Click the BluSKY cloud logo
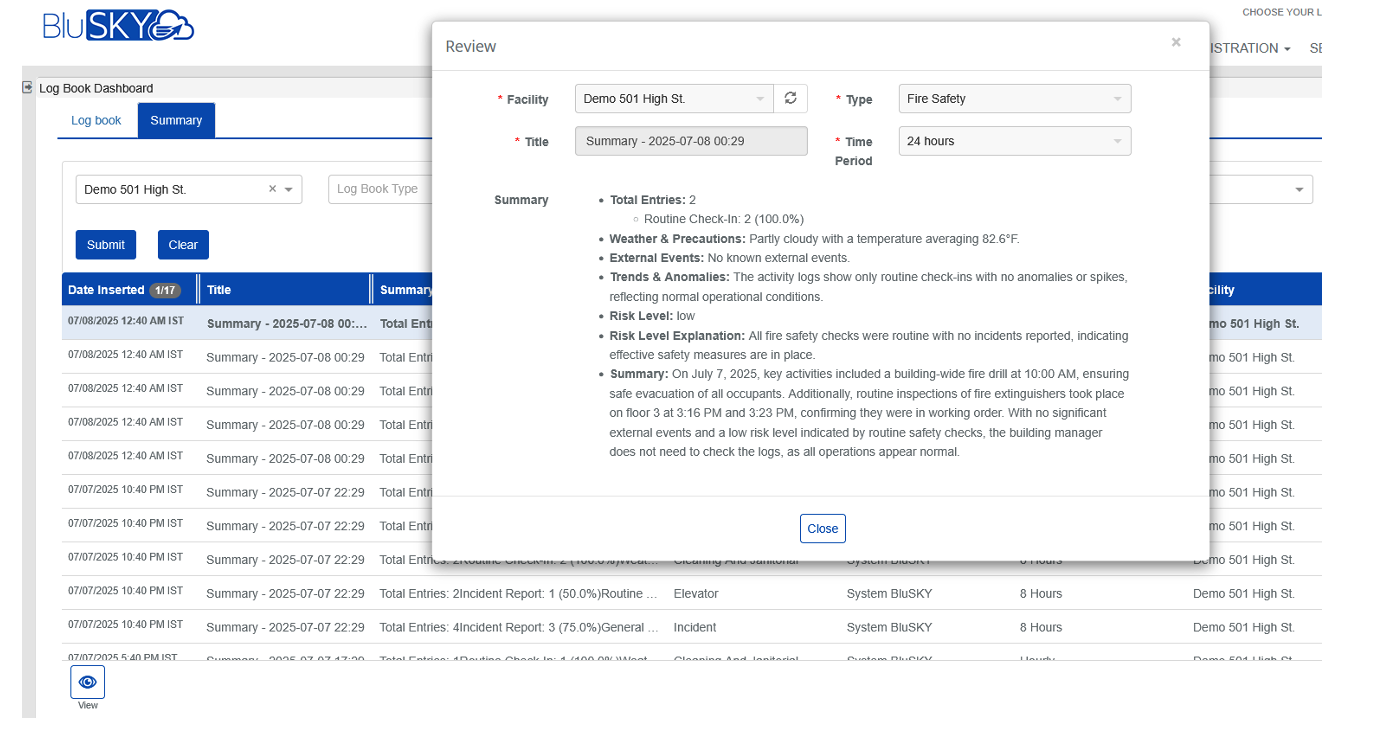Viewport: 1376px width, 732px height. [118, 26]
